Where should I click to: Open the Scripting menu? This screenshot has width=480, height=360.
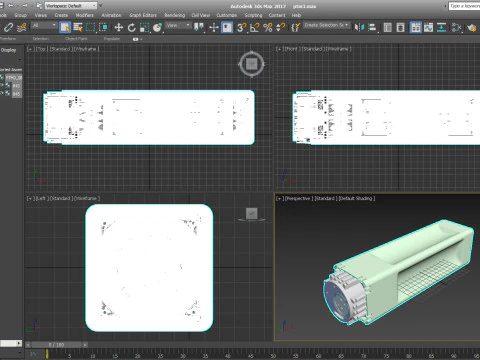[x=253, y=15]
